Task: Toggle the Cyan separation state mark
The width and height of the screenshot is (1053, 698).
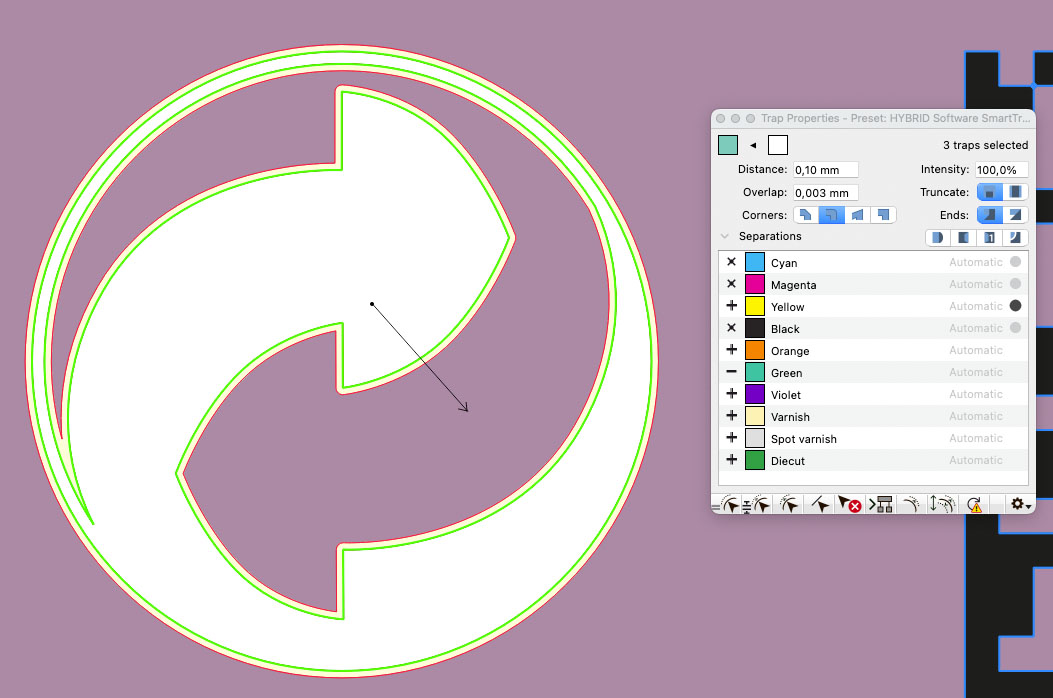Action: click(x=731, y=262)
